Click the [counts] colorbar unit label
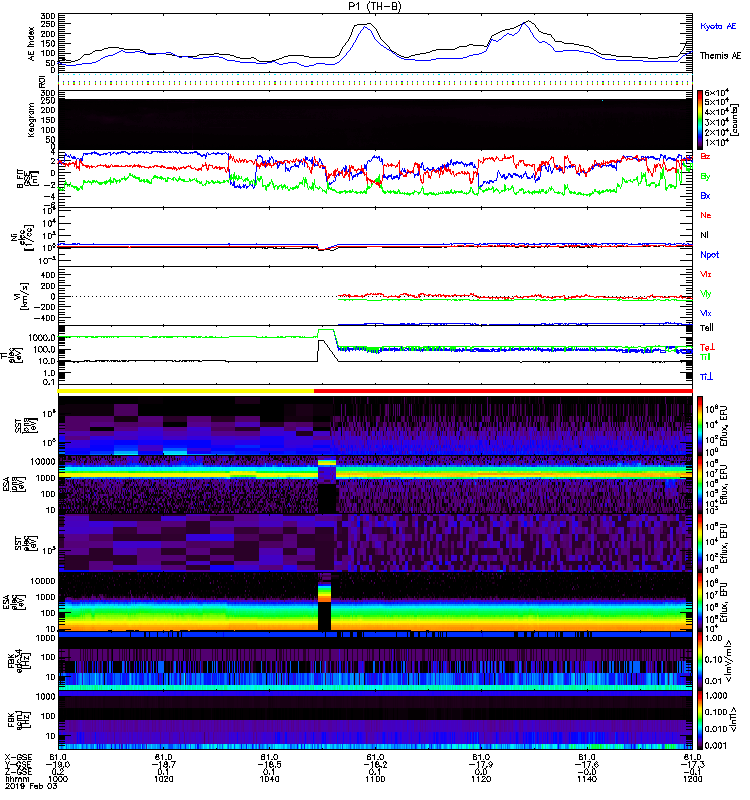 click(734, 120)
